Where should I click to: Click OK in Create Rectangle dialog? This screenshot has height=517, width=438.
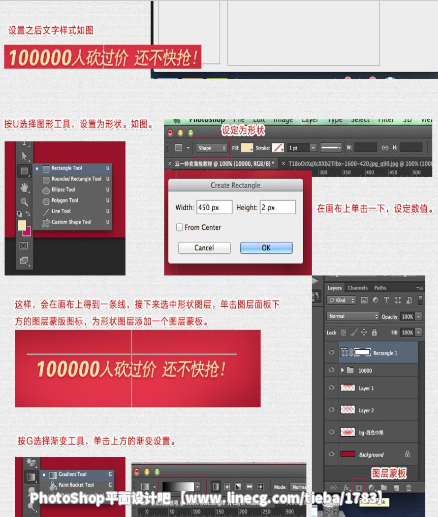266,248
